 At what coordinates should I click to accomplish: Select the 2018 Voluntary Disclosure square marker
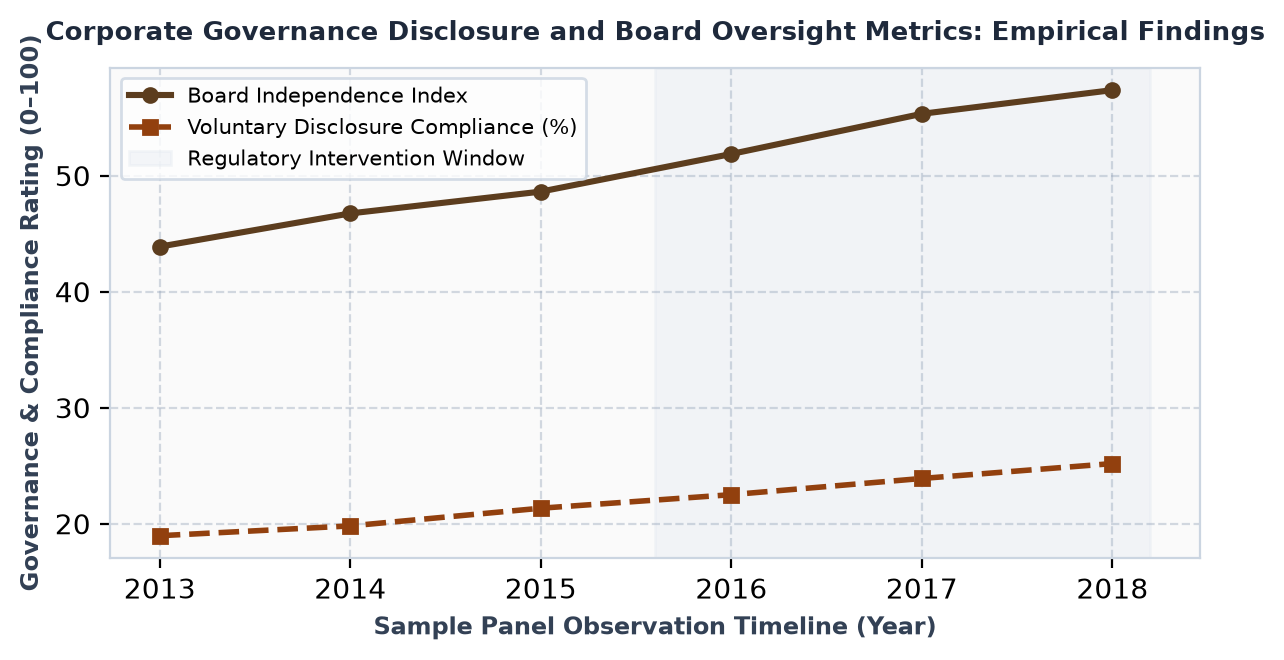tap(1112, 464)
